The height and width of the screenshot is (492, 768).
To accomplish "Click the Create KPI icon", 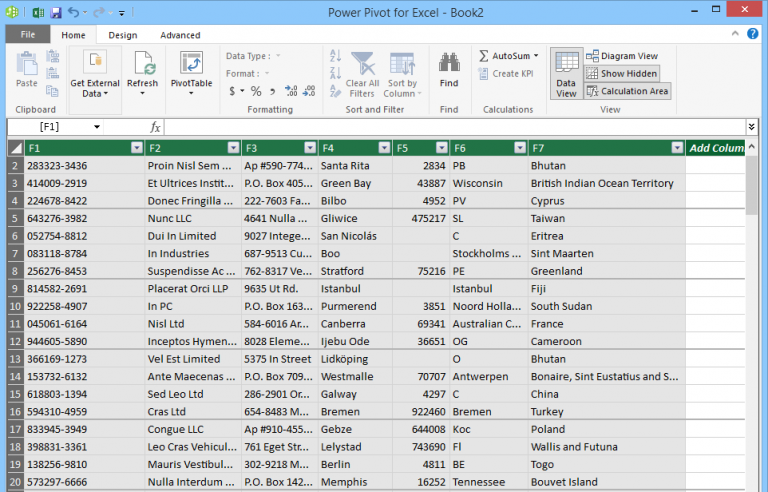I will 483,74.
